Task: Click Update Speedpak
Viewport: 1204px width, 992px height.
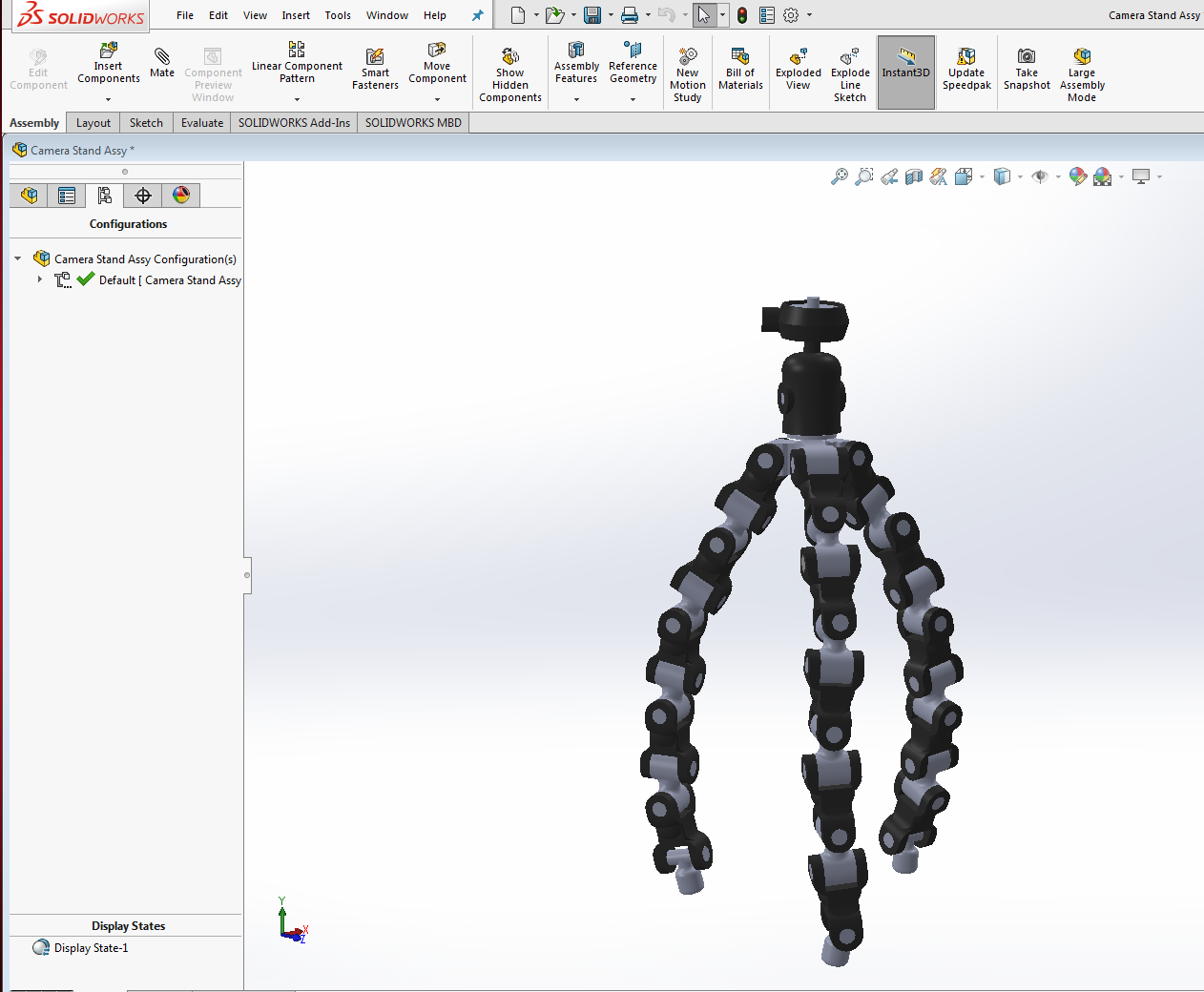Action: click(966, 69)
